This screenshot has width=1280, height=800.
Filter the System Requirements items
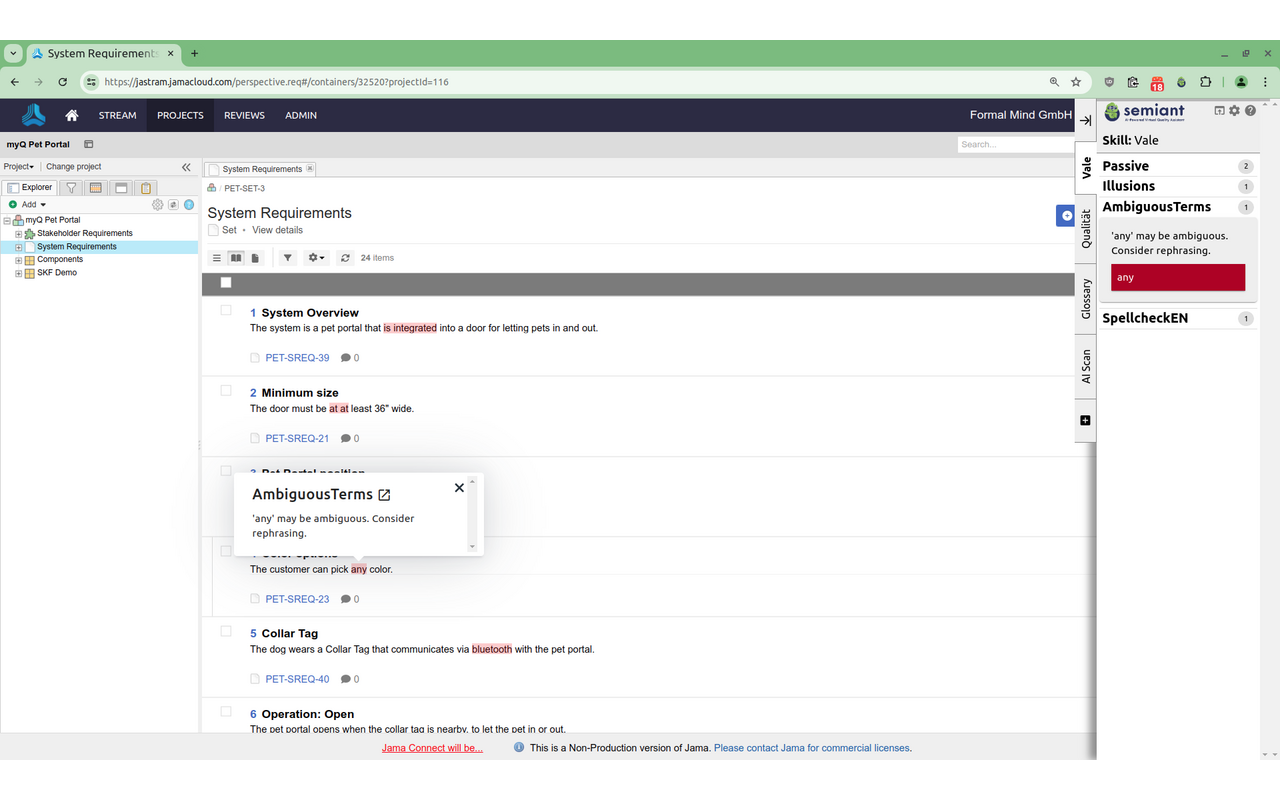tap(288, 258)
